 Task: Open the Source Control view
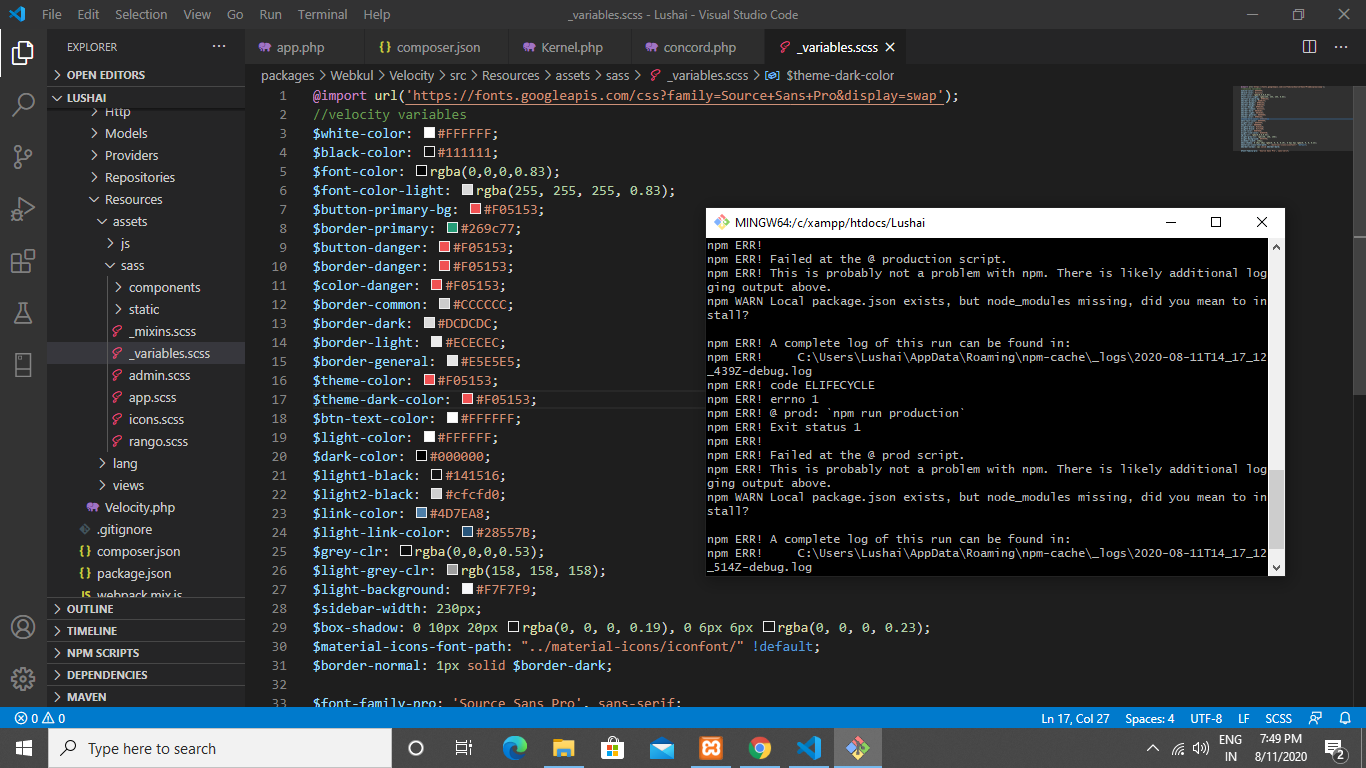(23, 156)
